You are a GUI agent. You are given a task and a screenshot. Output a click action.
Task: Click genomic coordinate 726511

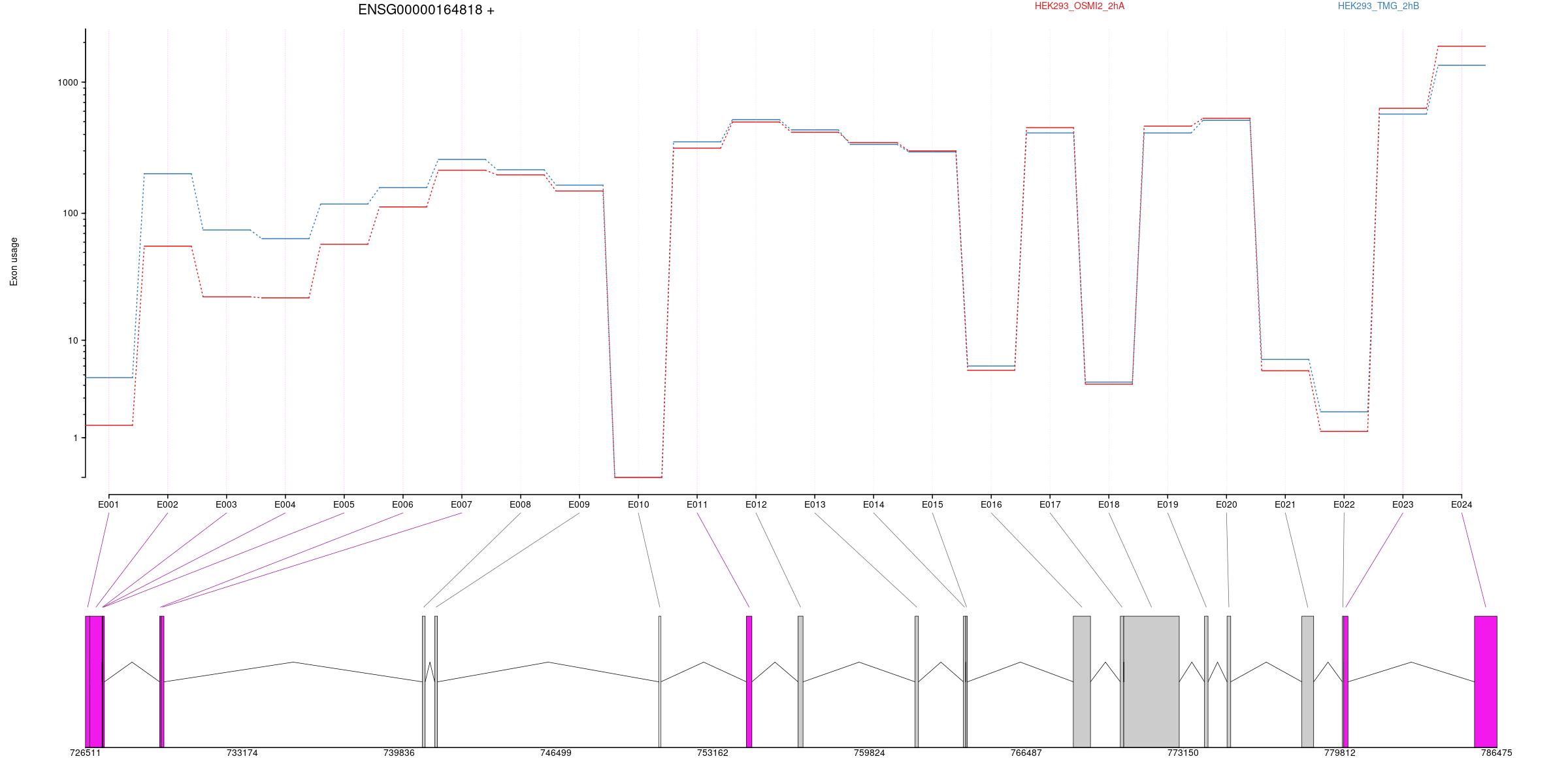click(x=85, y=753)
